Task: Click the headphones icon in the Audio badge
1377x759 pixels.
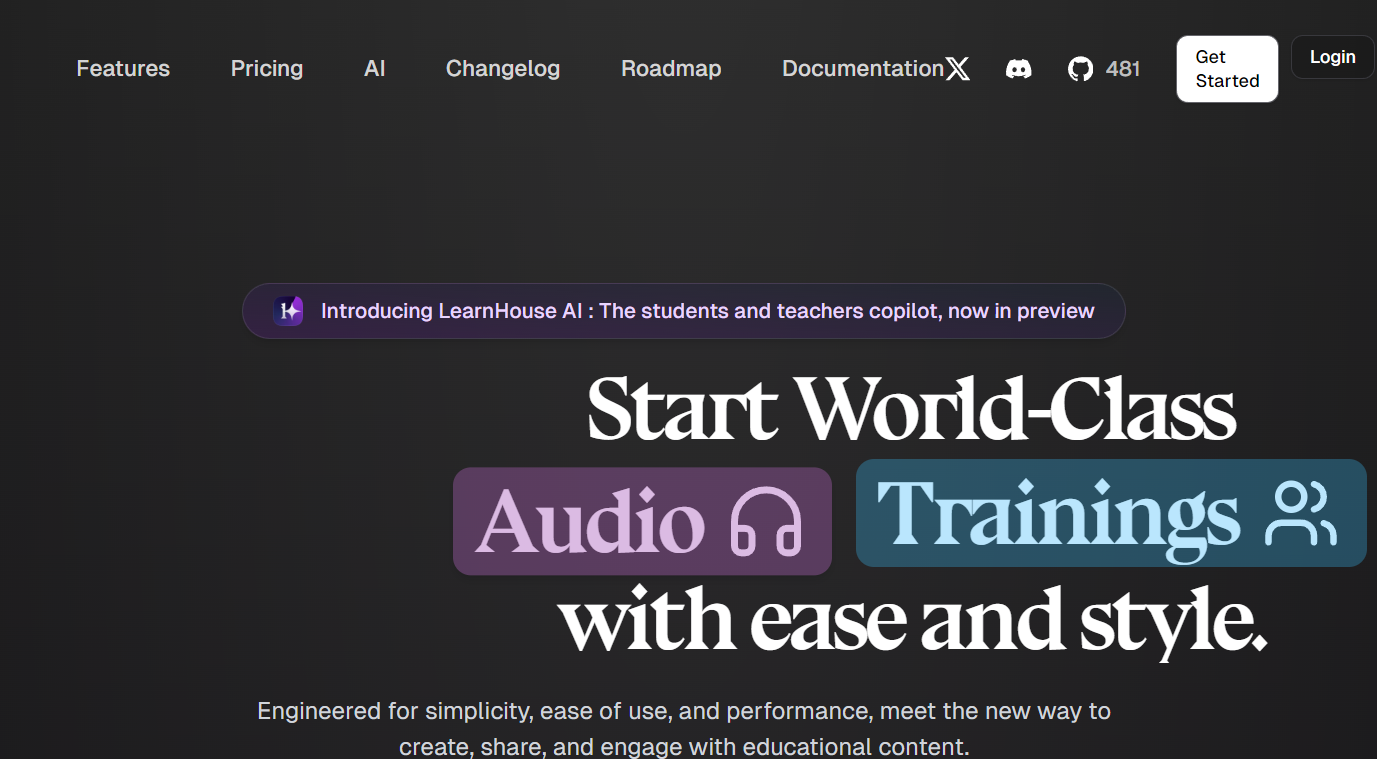Action: [764, 521]
